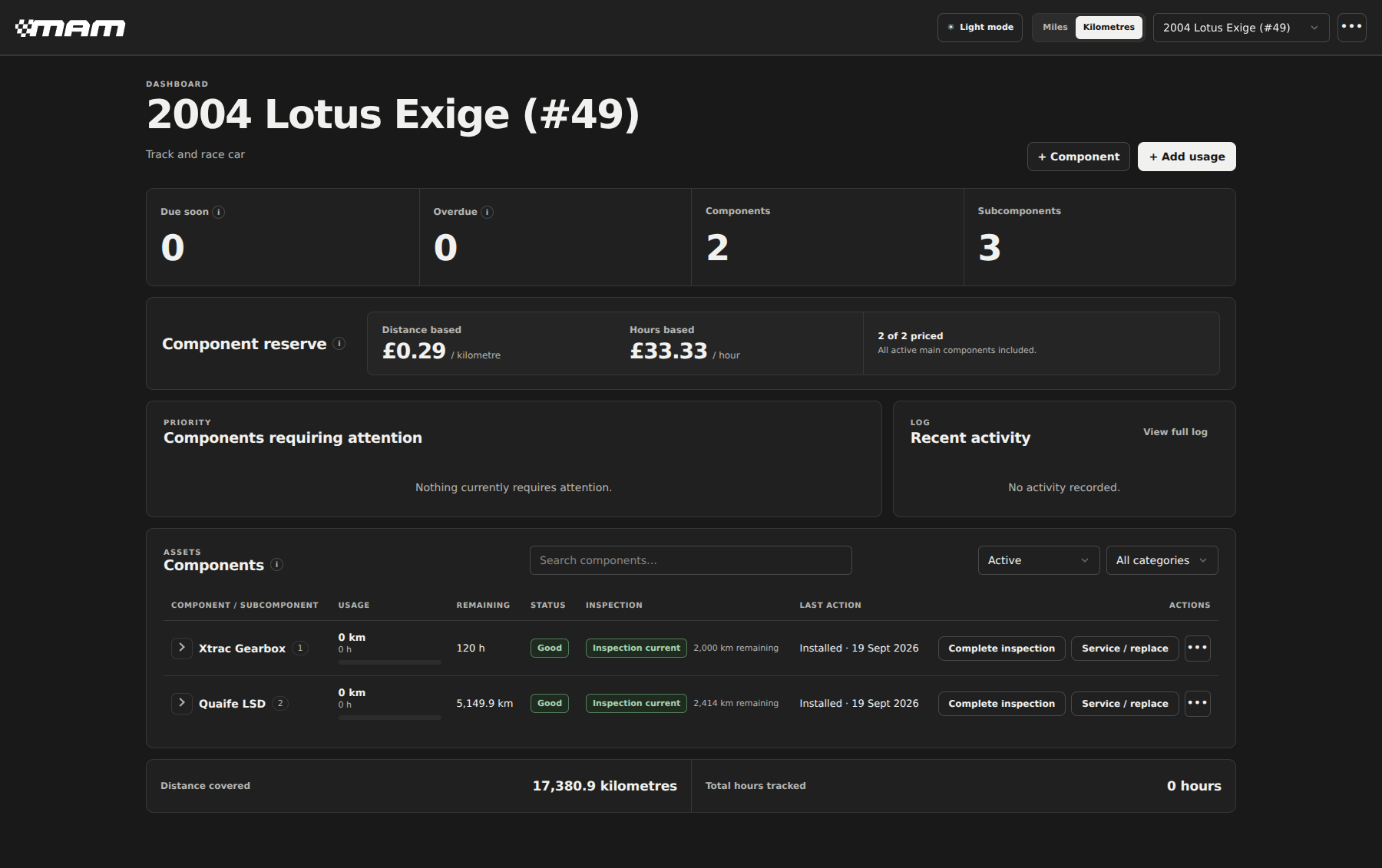
Task: Click the Xtrac Gearbox component name
Action: click(x=242, y=649)
